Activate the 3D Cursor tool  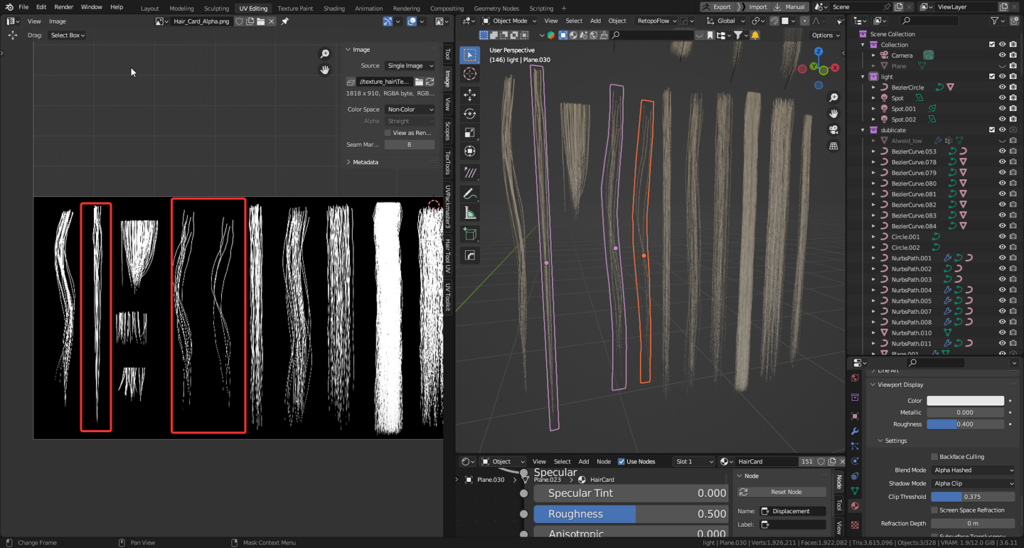(x=470, y=74)
